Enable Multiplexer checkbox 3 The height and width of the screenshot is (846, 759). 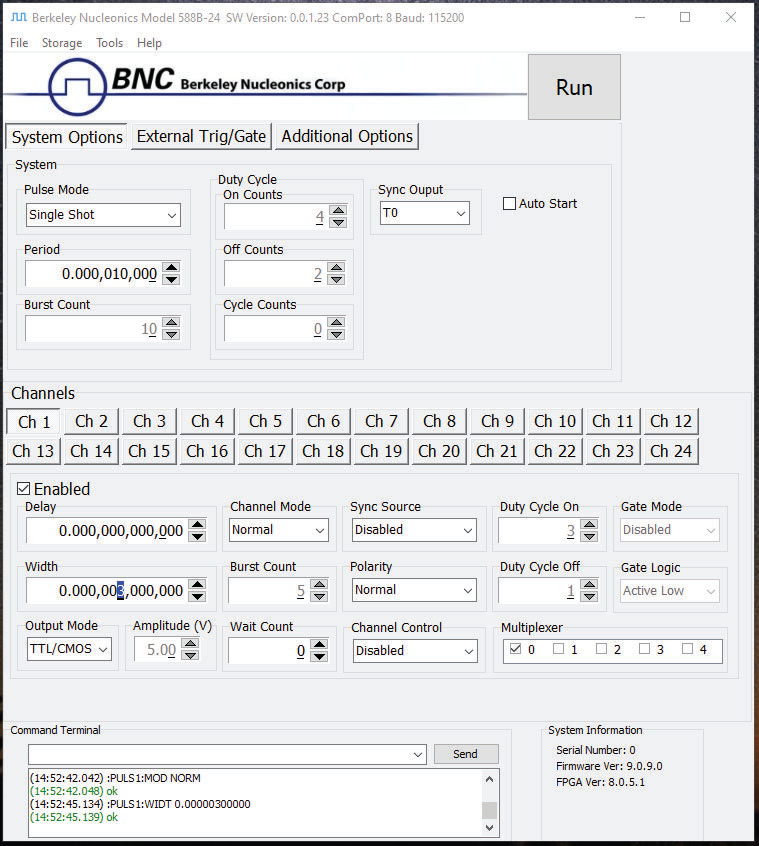(x=644, y=649)
